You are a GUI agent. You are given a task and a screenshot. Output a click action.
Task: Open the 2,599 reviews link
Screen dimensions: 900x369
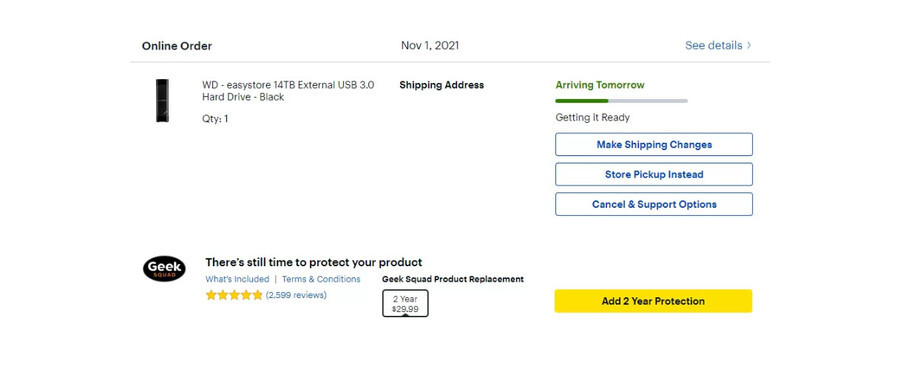(x=296, y=295)
